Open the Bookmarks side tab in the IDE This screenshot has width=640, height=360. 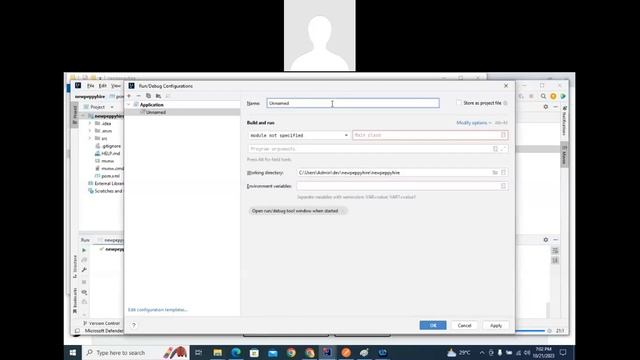click(75, 300)
